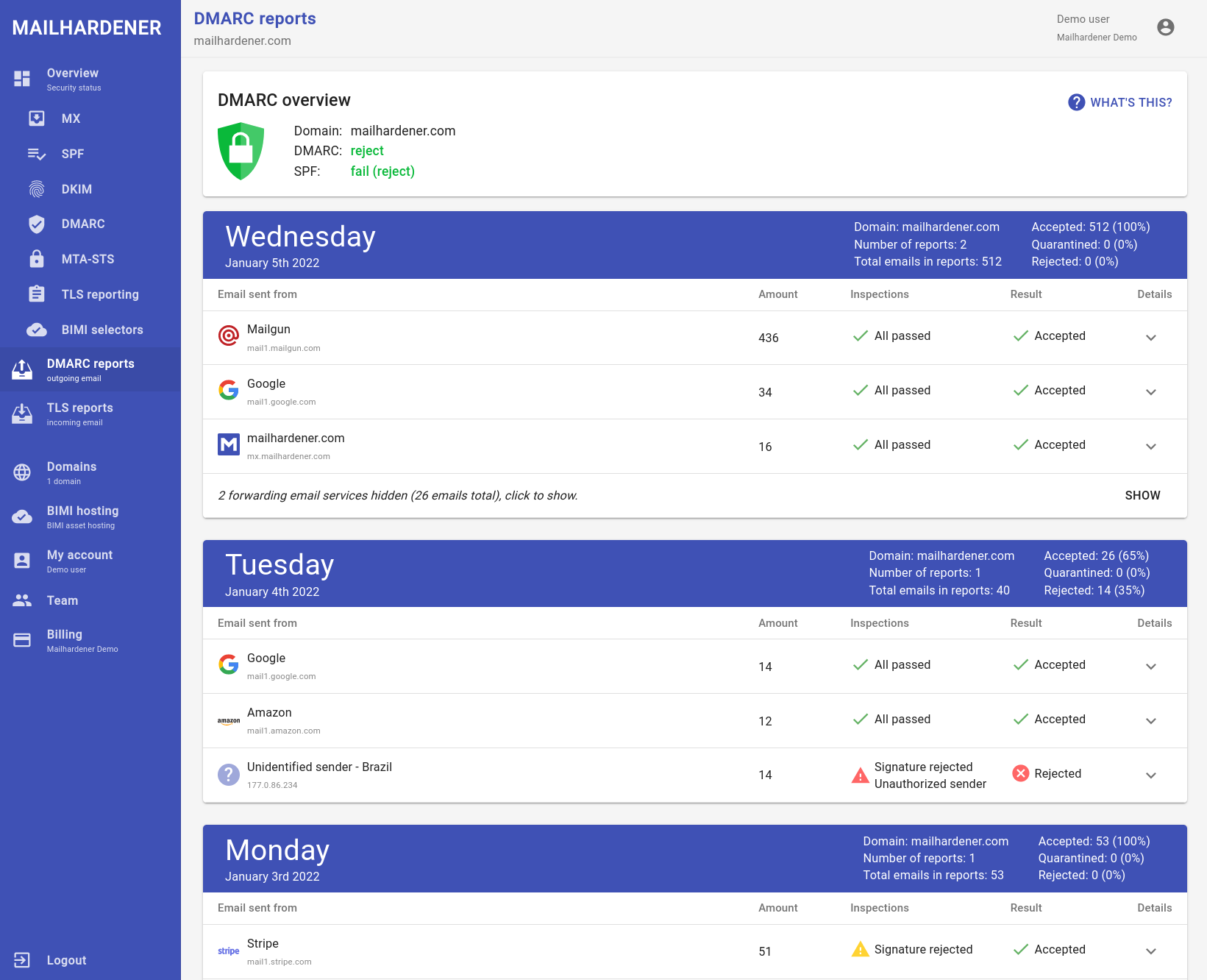This screenshot has height=980, width=1207.
Task: Open the DKIM fingerprint icon
Action: [37, 189]
